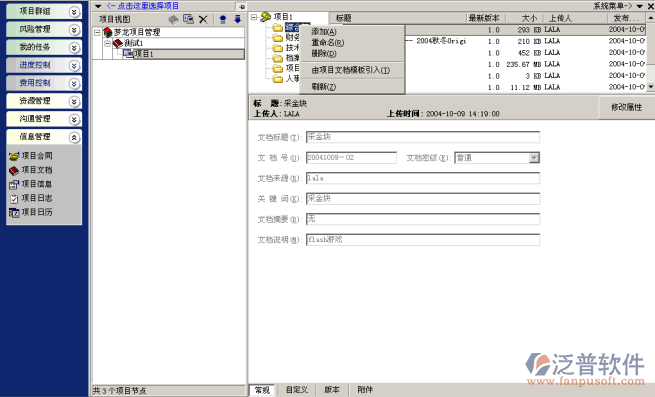Click the 文档标题 input field

423,137
